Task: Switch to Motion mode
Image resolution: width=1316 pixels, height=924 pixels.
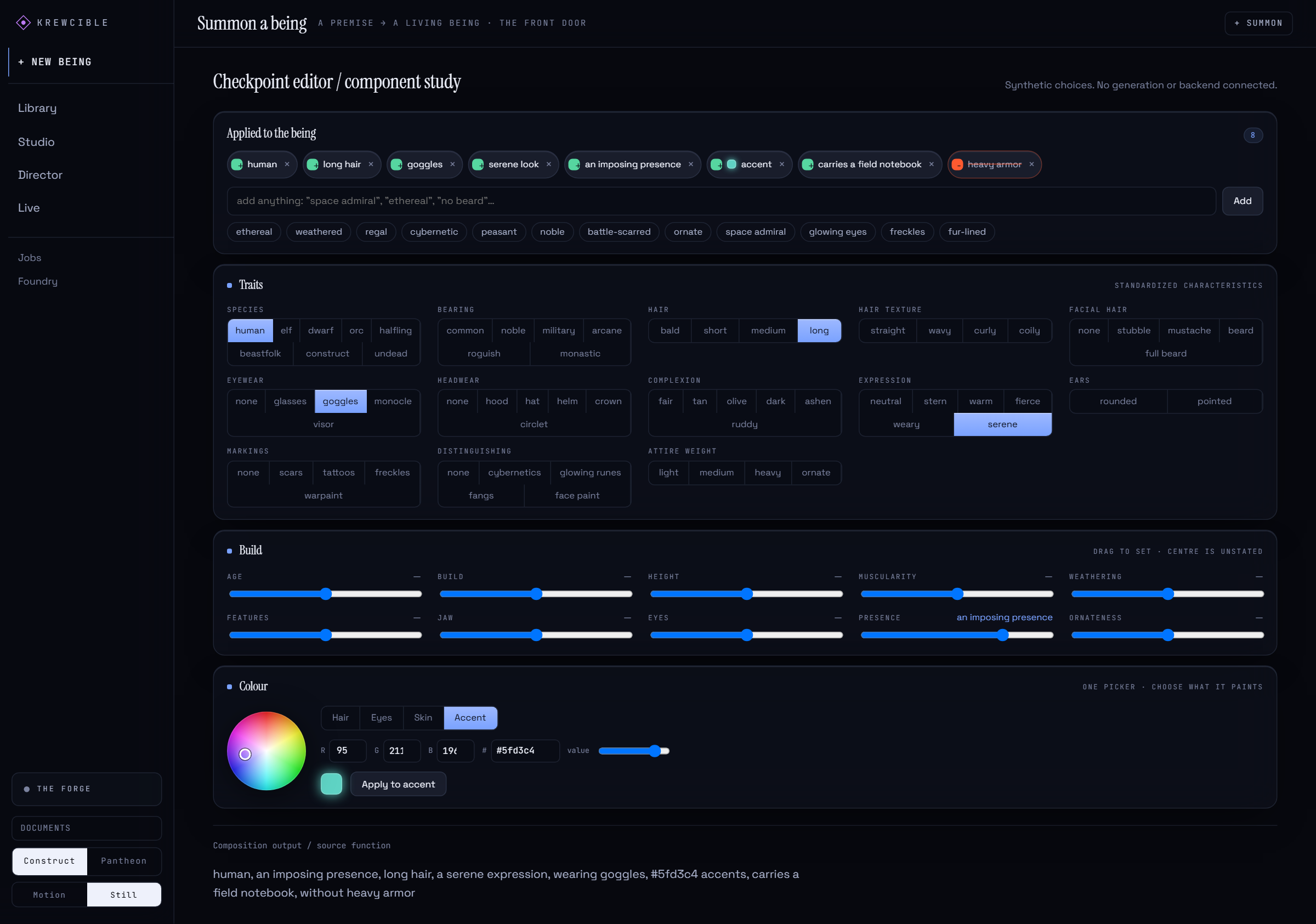Action: (x=49, y=895)
